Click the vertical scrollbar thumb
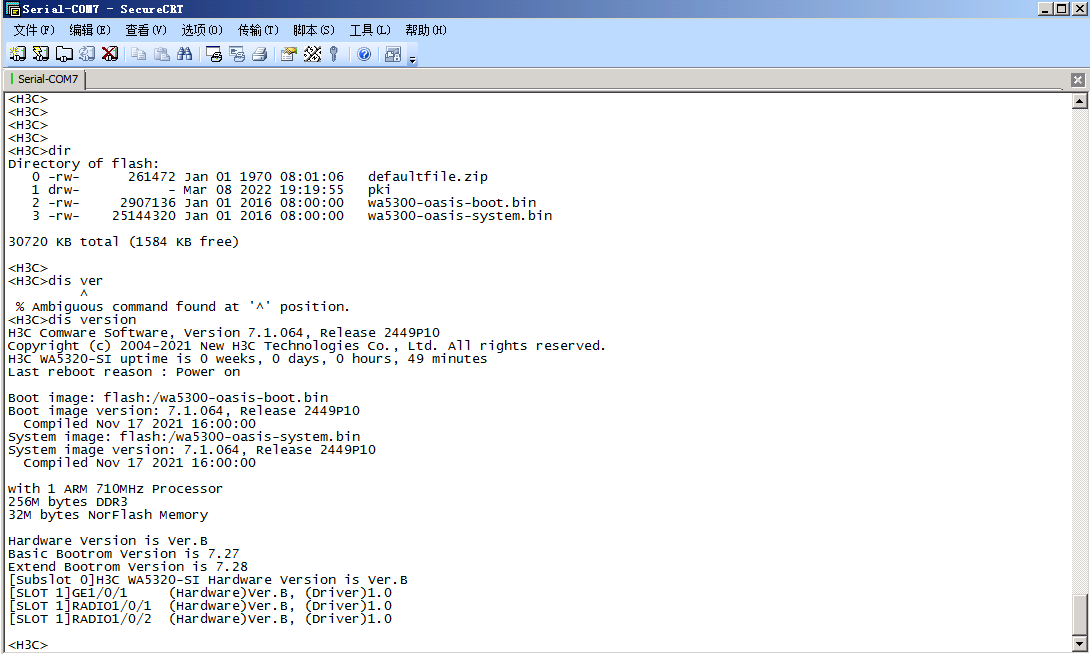This screenshot has width=1090, height=654. pyautogui.click(x=1079, y=615)
